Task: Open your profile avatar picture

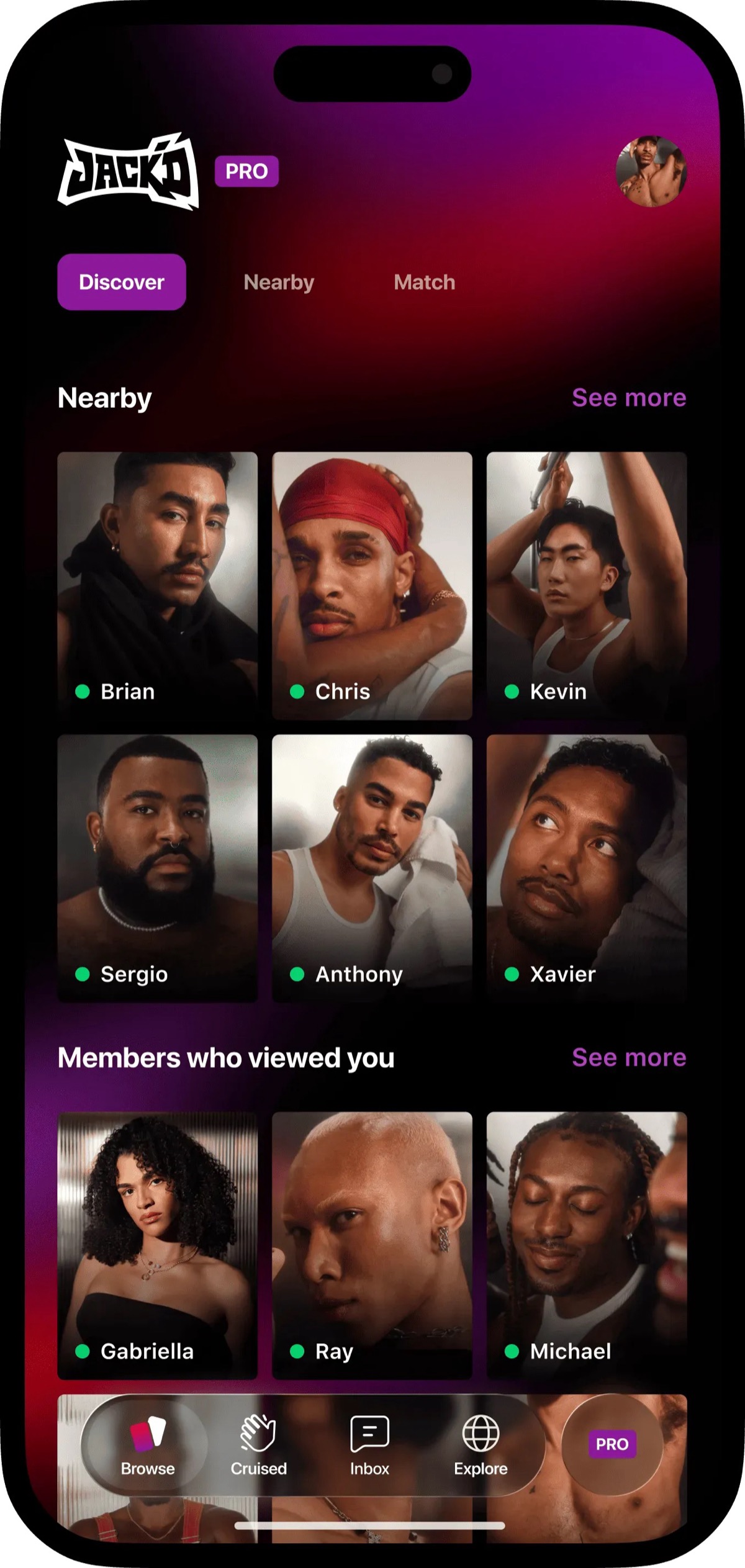Action: tap(651, 171)
